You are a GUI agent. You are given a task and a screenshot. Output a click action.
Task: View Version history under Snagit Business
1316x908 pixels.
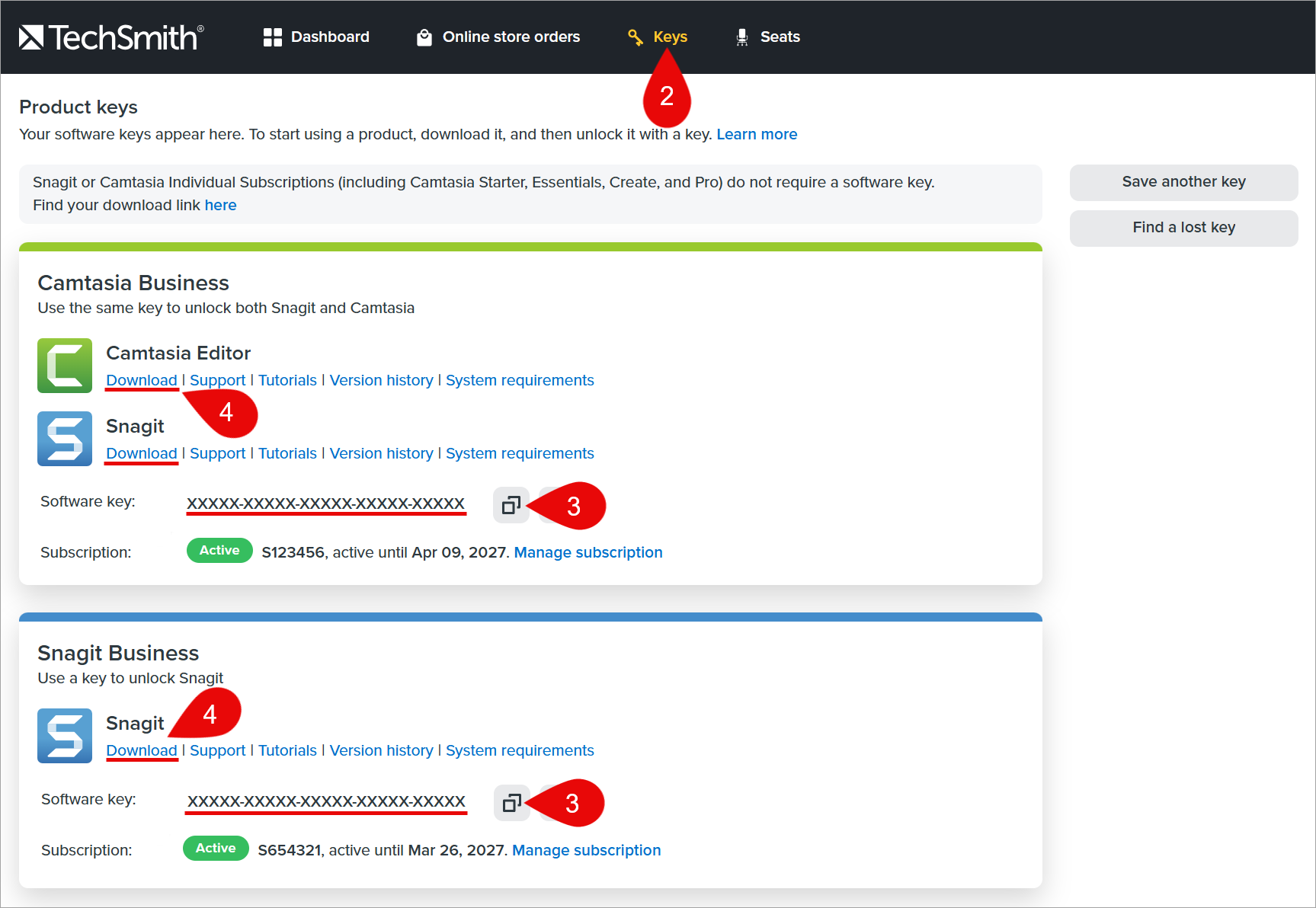(381, 750)
